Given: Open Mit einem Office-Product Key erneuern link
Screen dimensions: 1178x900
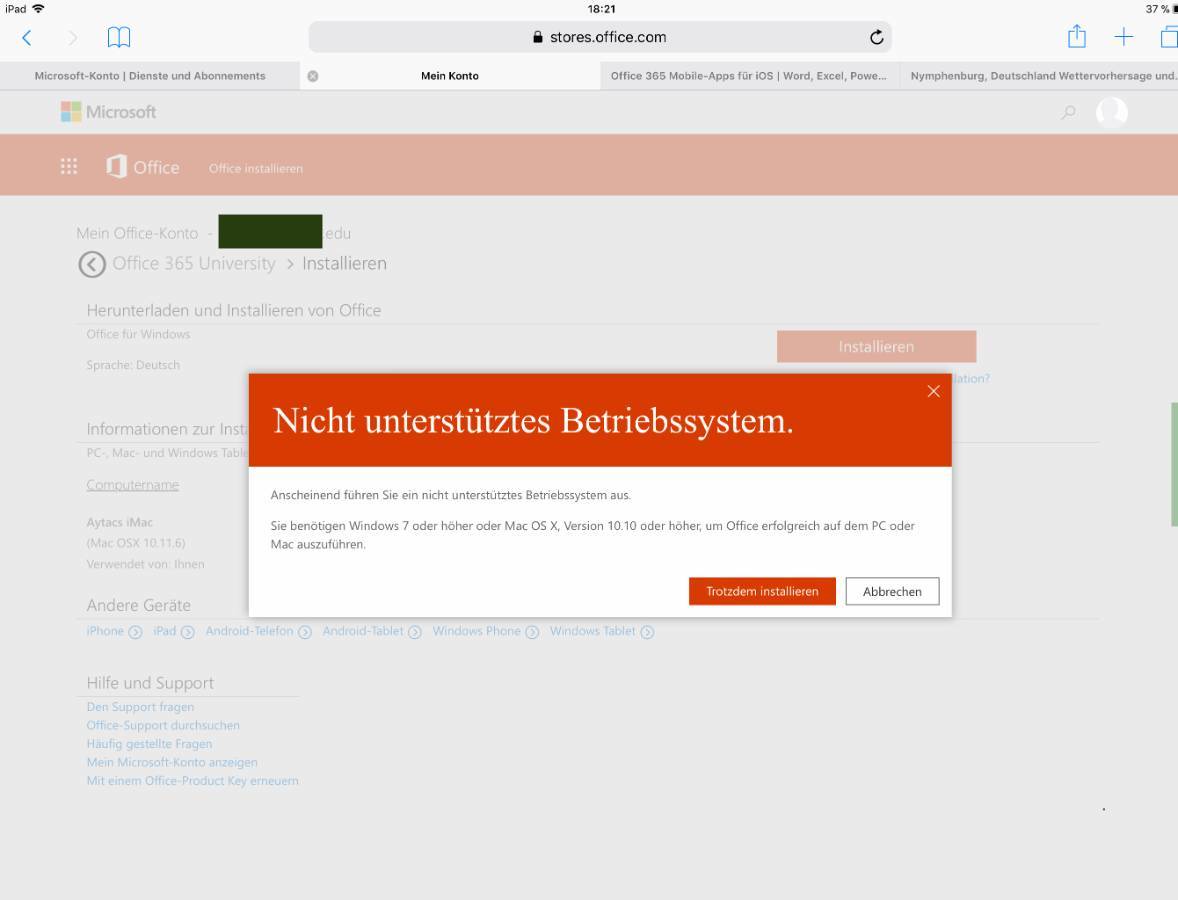Looking at the screenshot, I should (192, 781).
